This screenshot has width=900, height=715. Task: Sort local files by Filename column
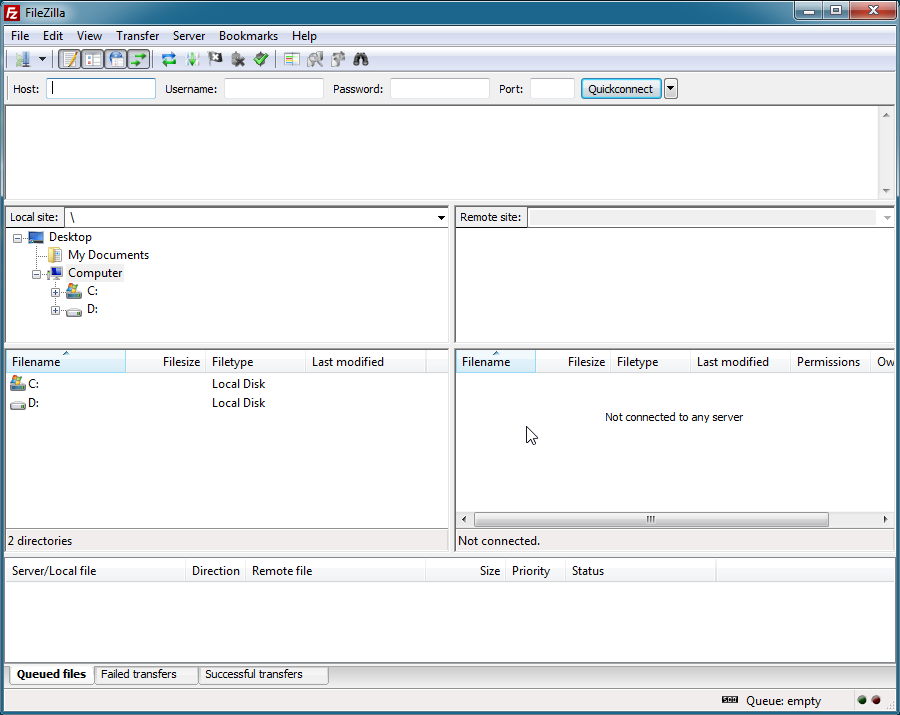coord(66,362)
